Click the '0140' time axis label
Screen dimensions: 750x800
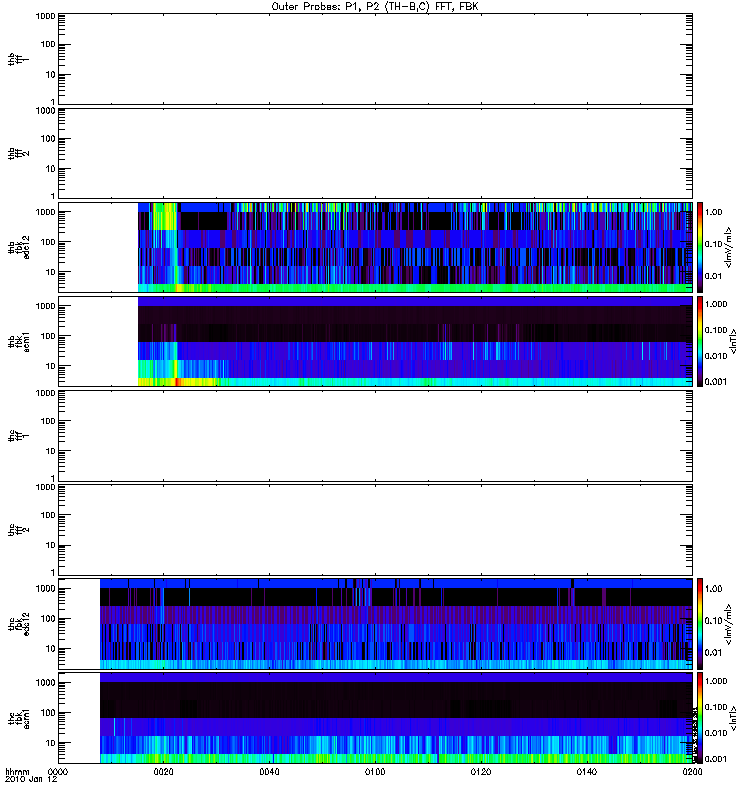pos(587,772)
